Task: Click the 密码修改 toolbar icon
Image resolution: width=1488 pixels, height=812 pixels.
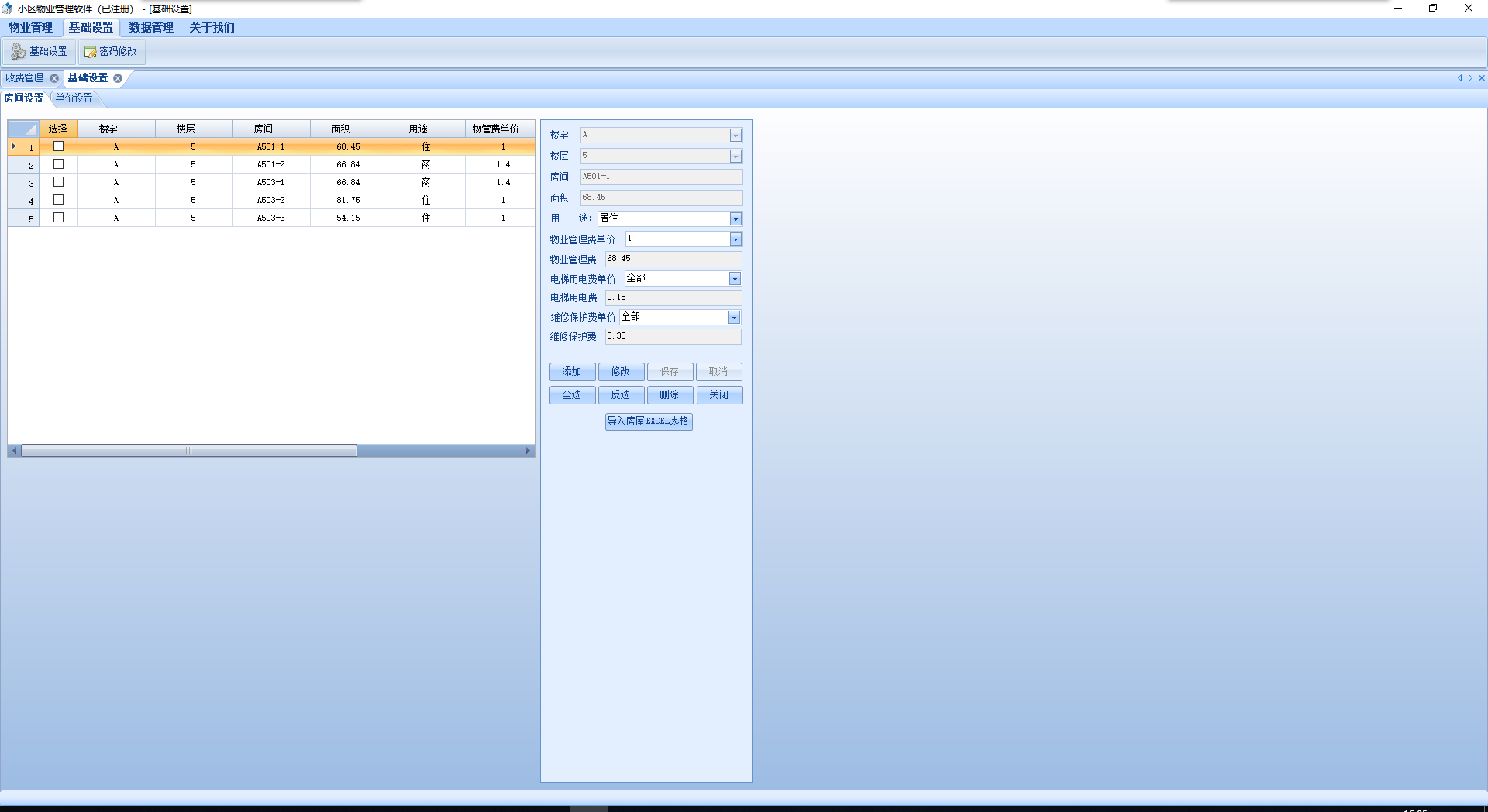Action: pyautogui.click(x=91, y=52)
